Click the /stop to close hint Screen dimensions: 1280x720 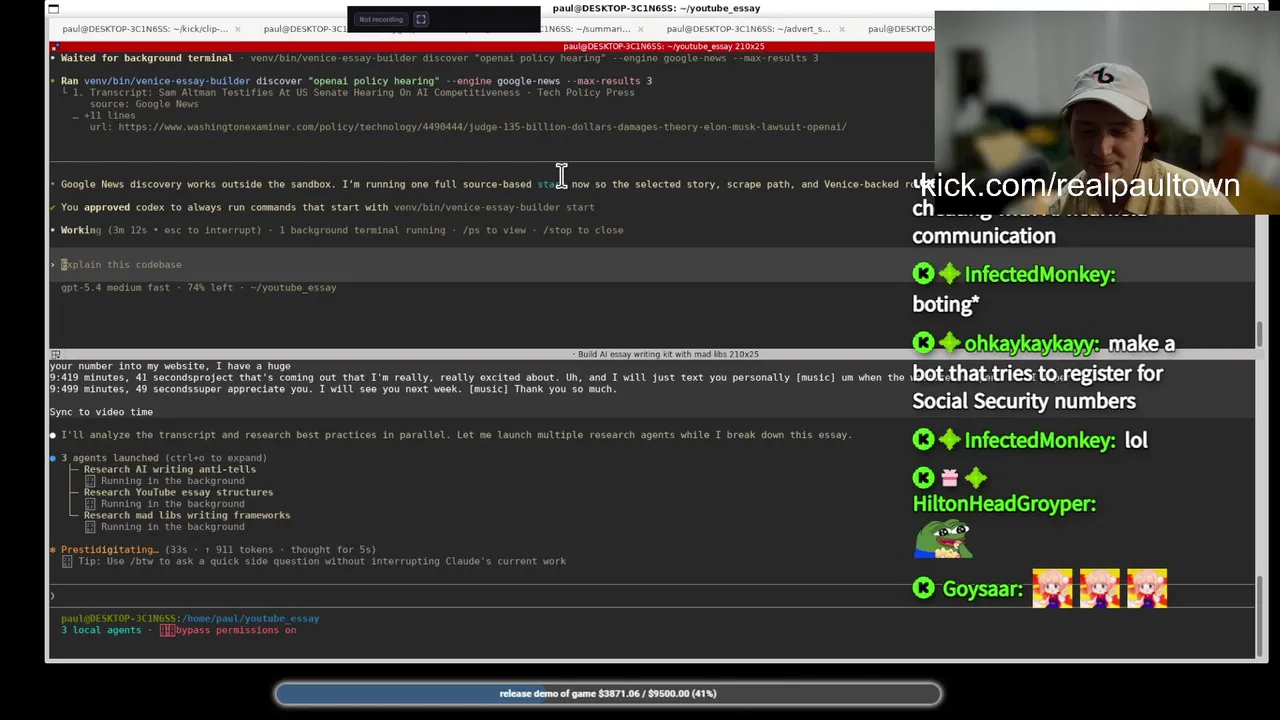[x=583, y=230]
